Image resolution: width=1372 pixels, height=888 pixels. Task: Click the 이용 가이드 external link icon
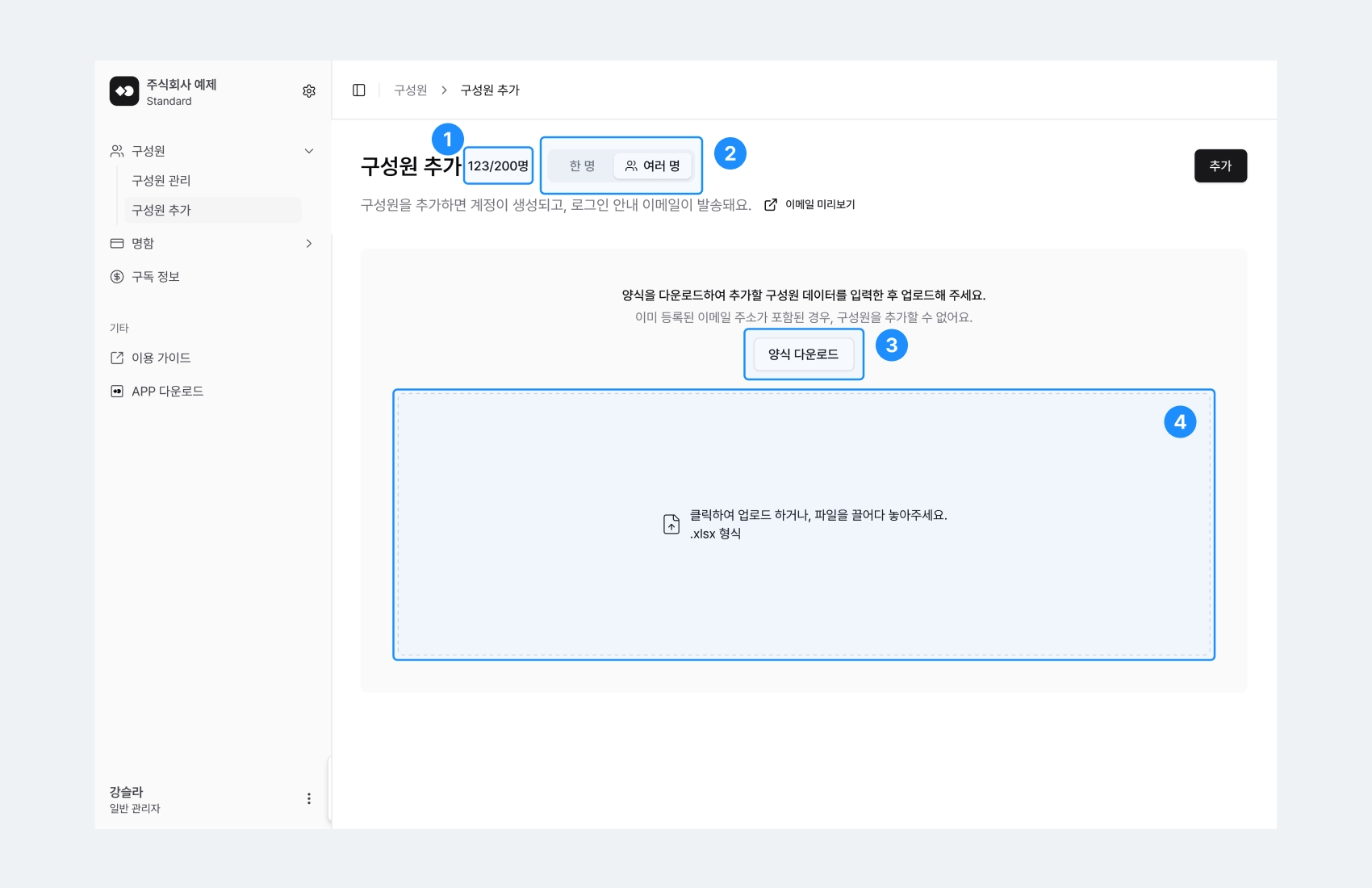[x=117, y=358]
